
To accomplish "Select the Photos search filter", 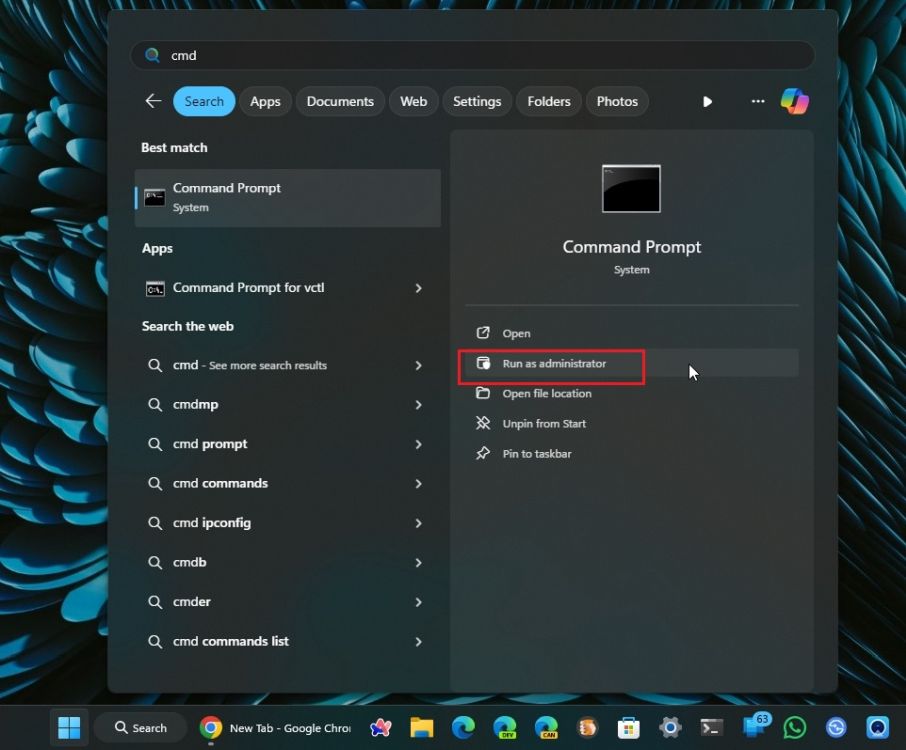I will click(617, 101).
